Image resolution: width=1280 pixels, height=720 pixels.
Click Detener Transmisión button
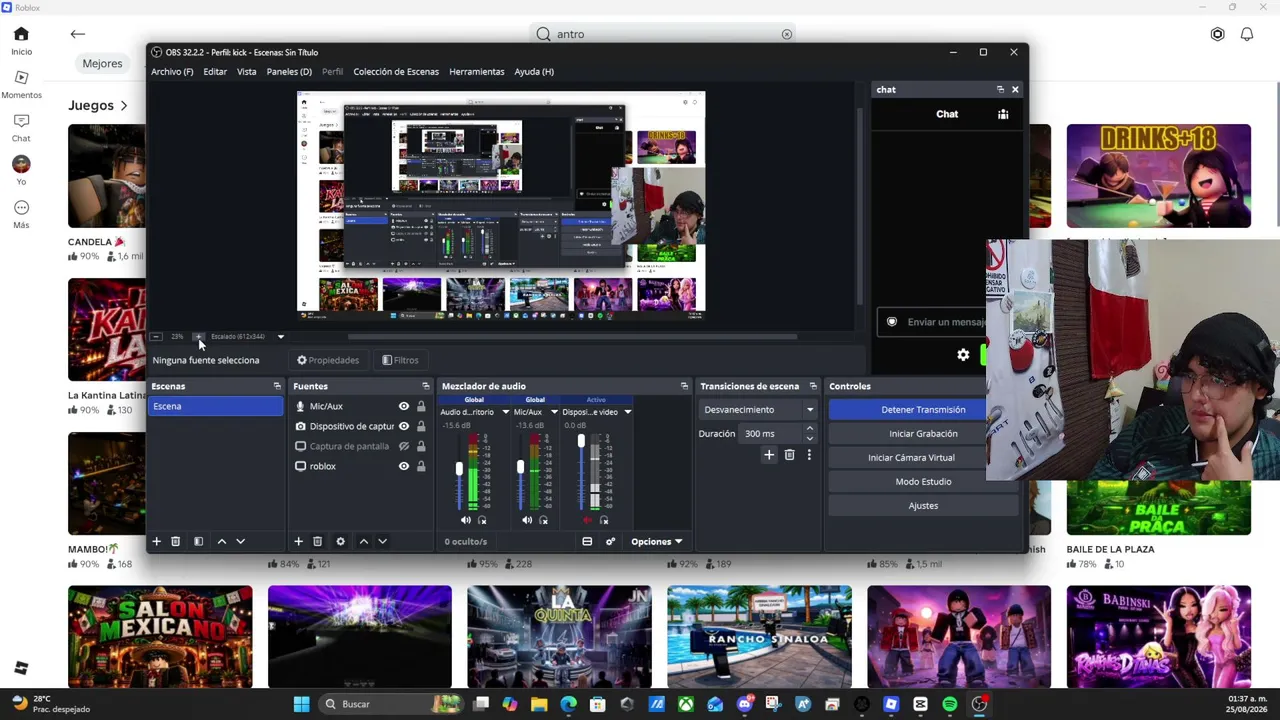(923, 409)
